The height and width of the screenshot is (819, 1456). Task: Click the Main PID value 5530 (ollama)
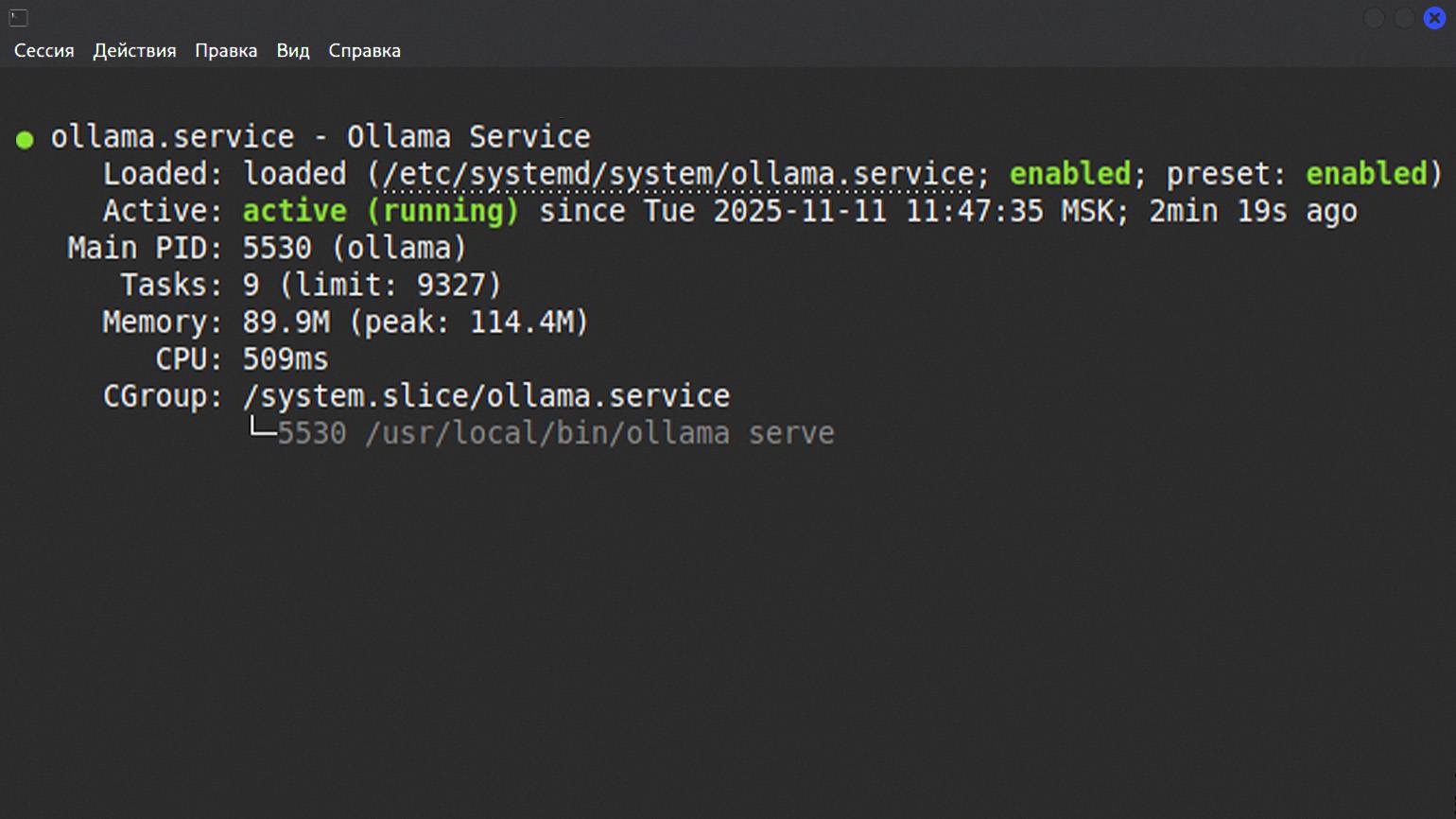(355, 248)
